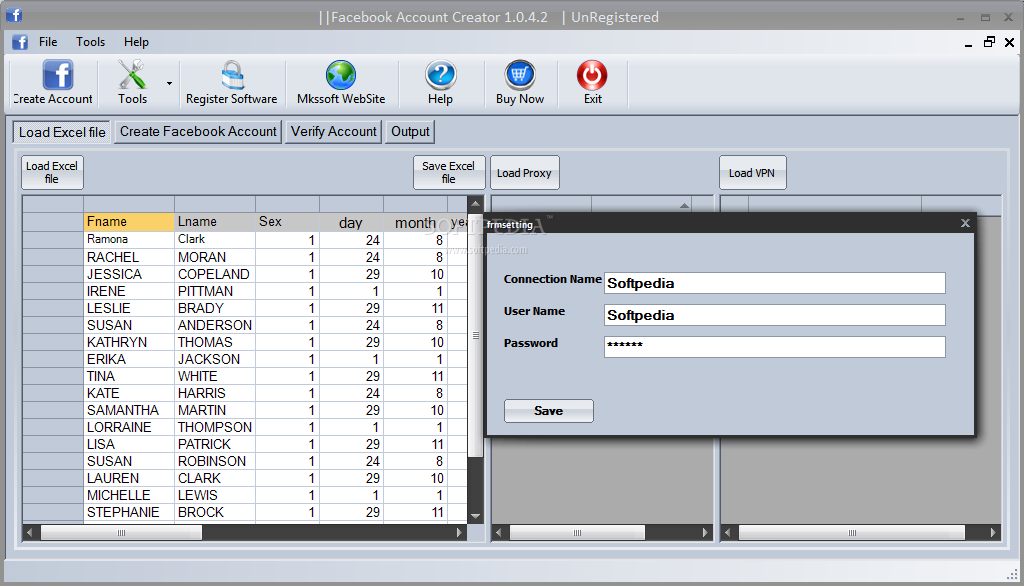Click the Save Excel file button
1024x586 pixels.
pos(449,172)
